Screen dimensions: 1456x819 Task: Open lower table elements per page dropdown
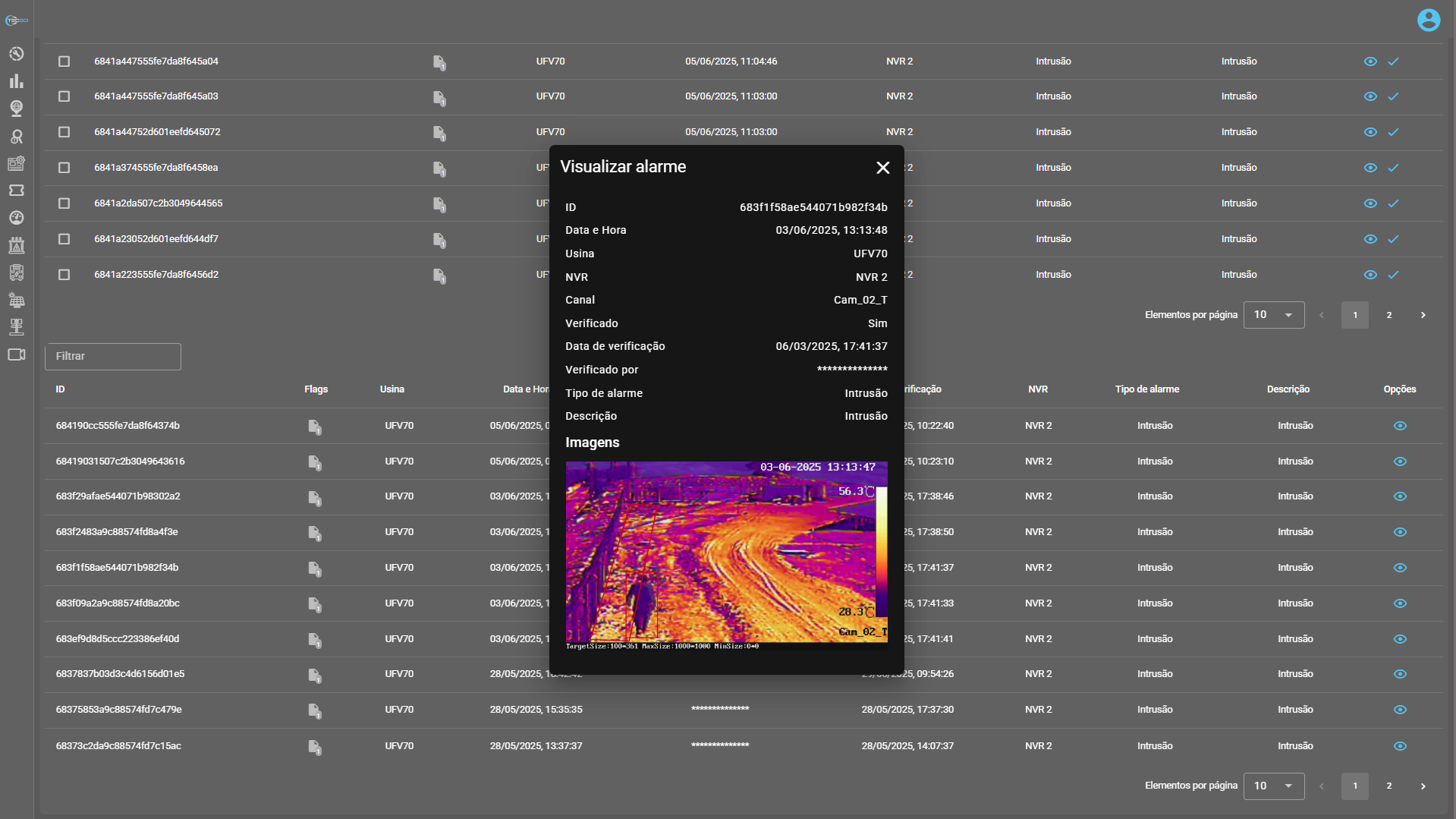pyautogui.click(x=1273, y=786)
